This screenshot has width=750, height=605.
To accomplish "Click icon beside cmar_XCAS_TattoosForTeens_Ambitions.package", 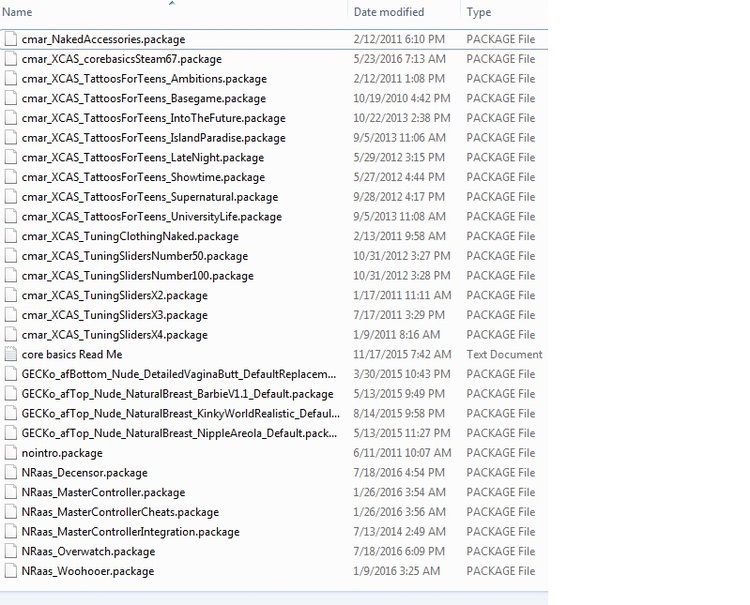I will tap(11, 78).
